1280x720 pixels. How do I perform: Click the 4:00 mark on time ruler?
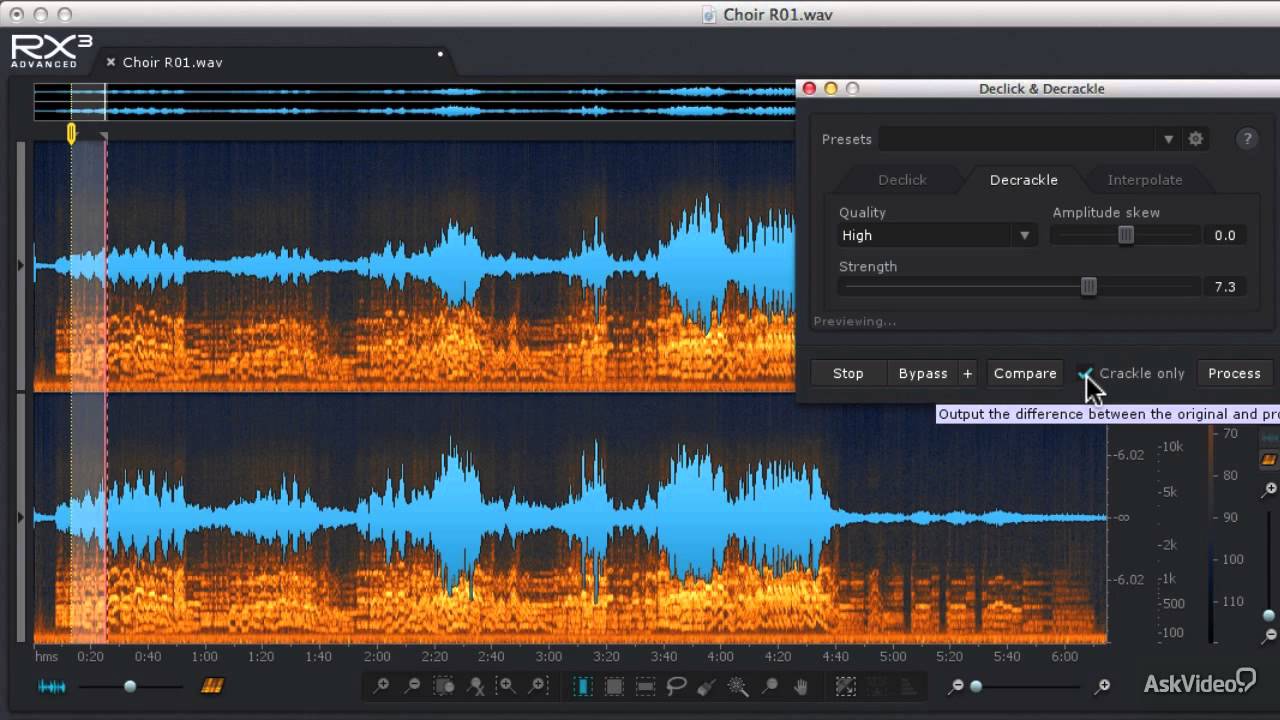click(720, 657)
